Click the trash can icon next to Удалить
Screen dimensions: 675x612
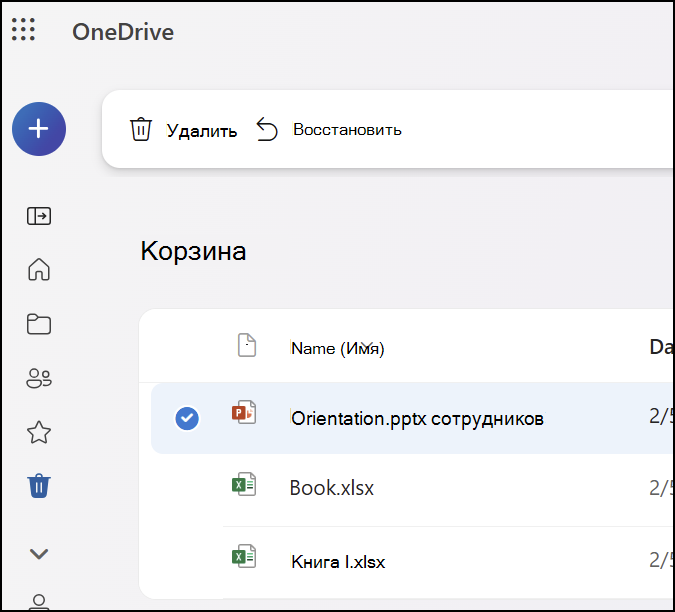pyautogui.click(x=141, y=129)
